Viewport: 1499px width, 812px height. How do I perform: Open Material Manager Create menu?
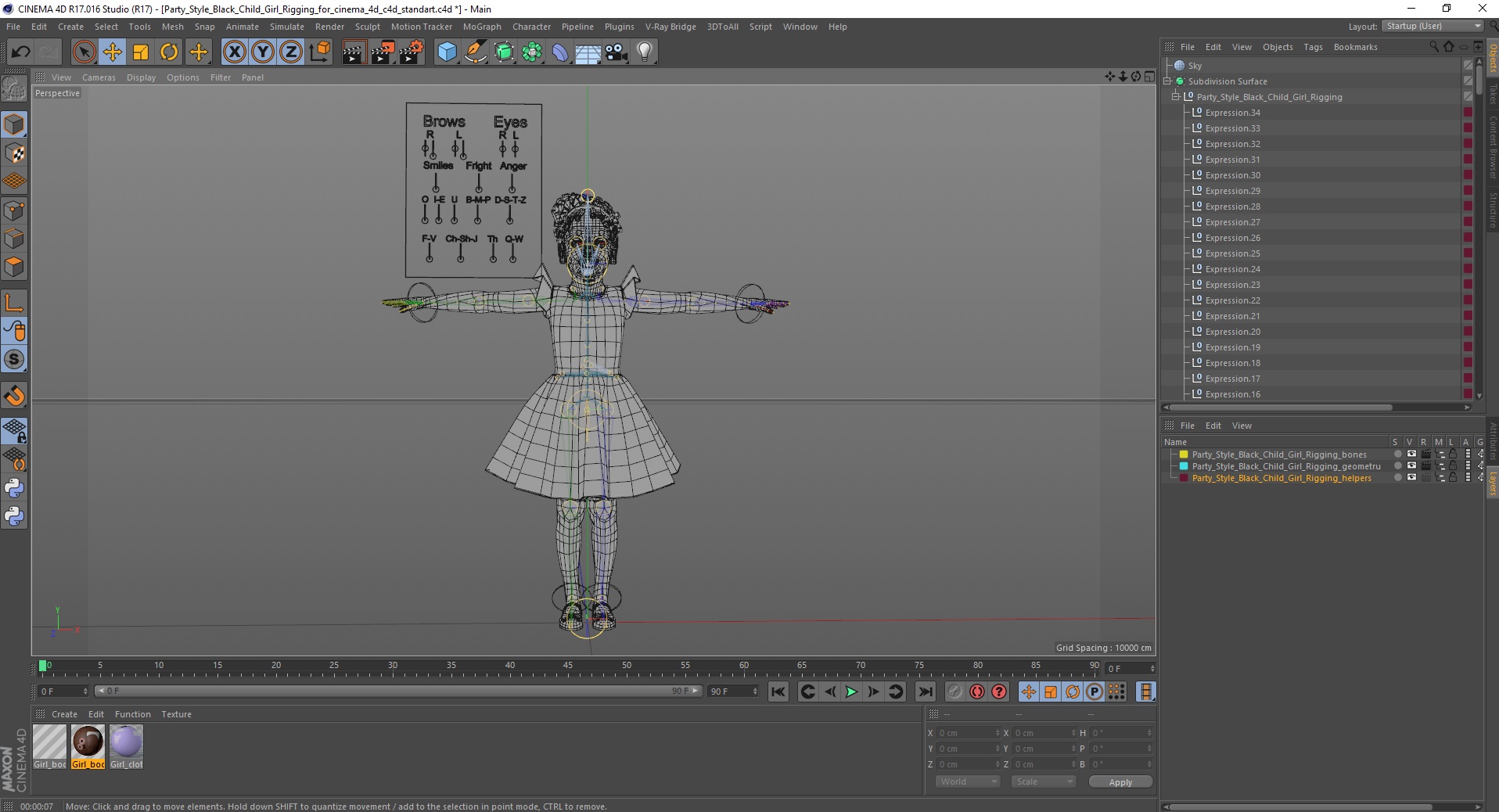tap(64, 714)
